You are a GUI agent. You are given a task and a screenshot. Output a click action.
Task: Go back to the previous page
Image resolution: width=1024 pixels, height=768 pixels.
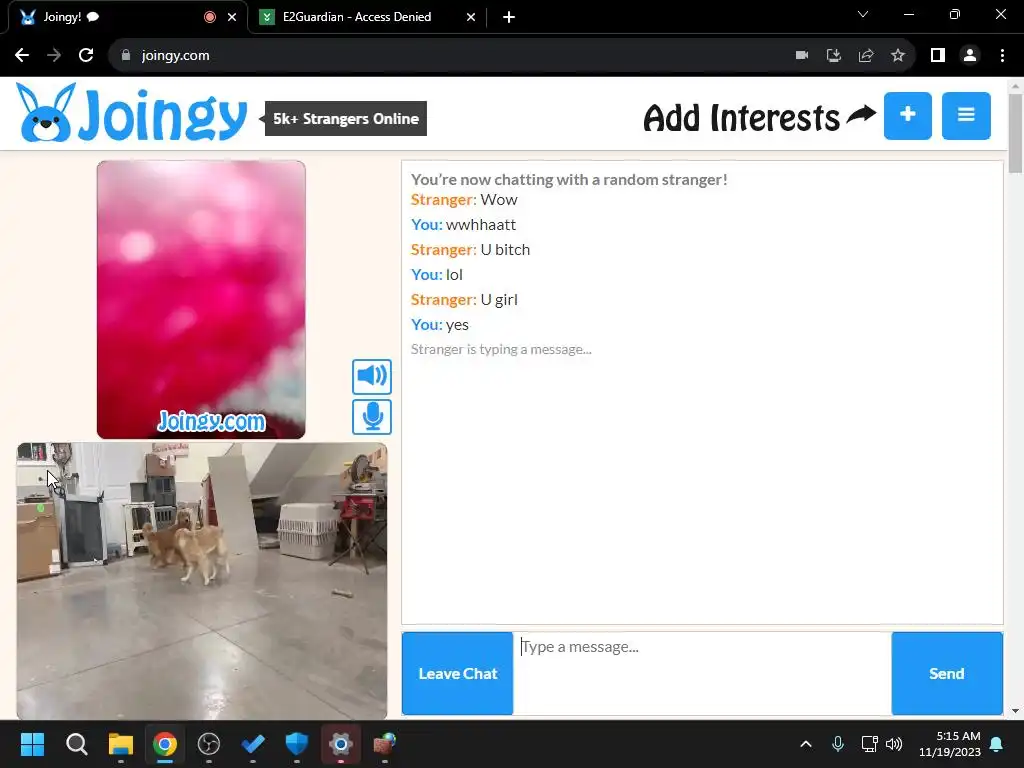tap(22, 56)
